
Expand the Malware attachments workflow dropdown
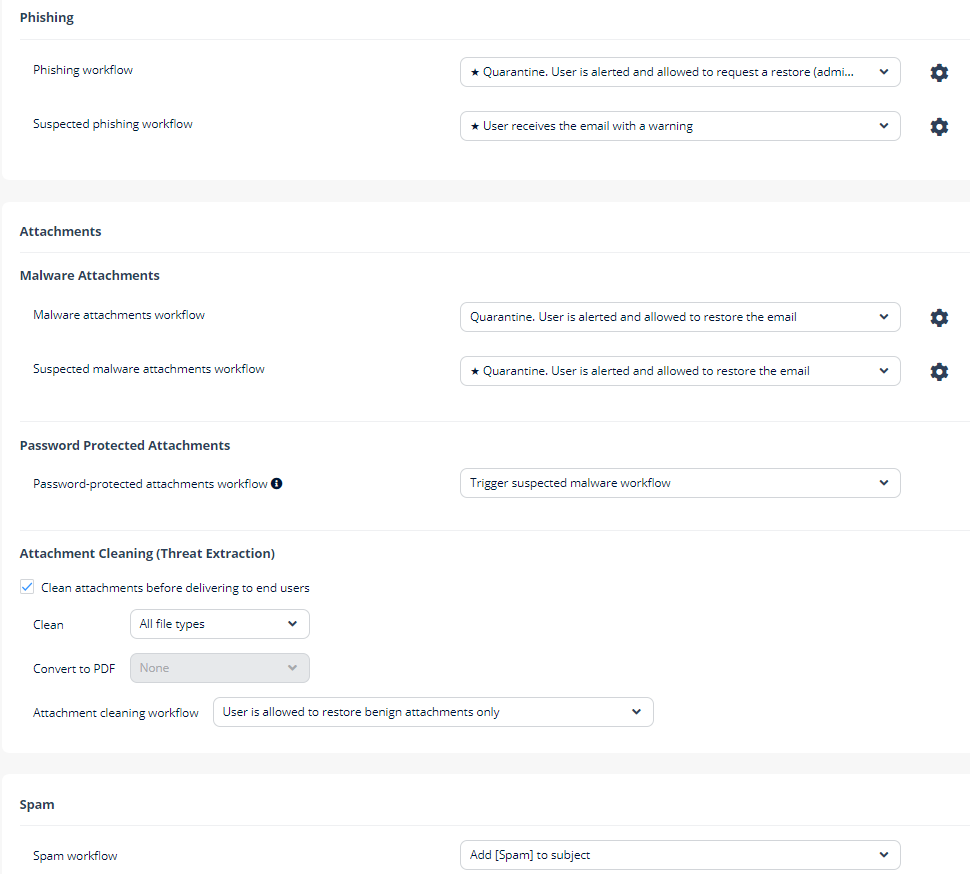tap(680, 317)
